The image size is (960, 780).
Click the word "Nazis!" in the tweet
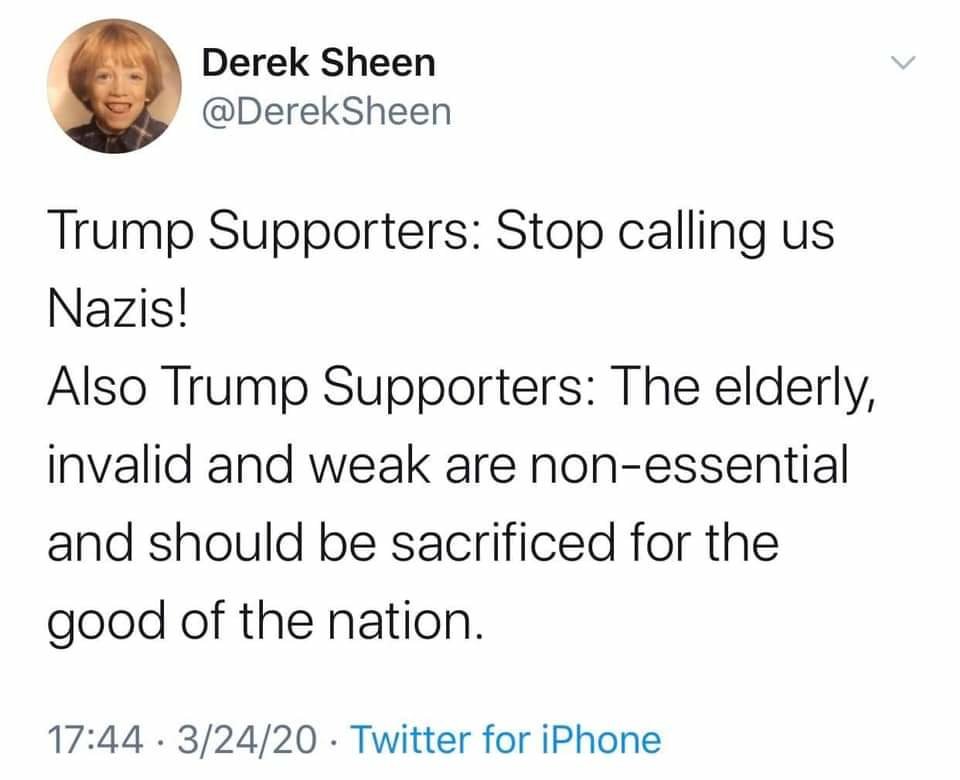click(x=117, y=309)
